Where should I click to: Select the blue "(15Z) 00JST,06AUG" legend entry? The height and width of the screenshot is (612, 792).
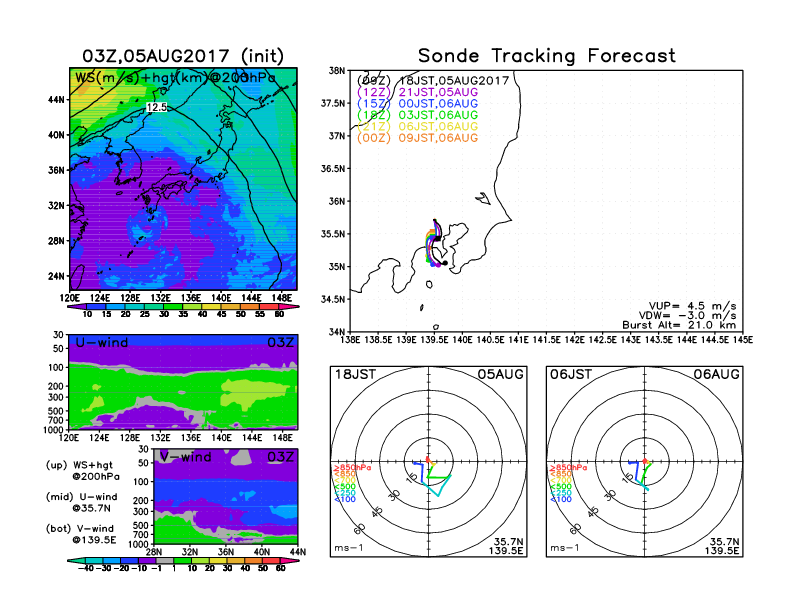[x=417, y=104]
